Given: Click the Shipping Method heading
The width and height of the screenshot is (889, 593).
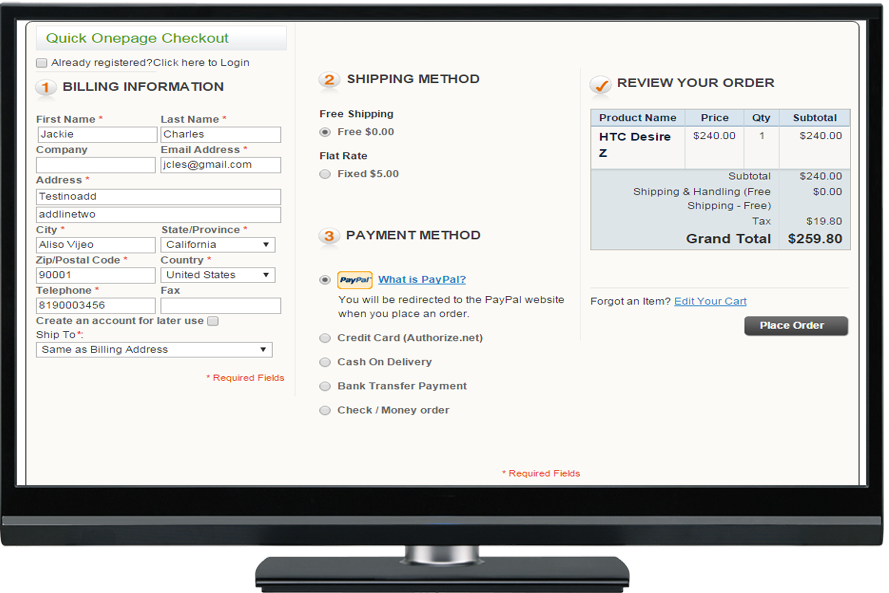Looking at the screenshot, I should (x=413, y=79).
